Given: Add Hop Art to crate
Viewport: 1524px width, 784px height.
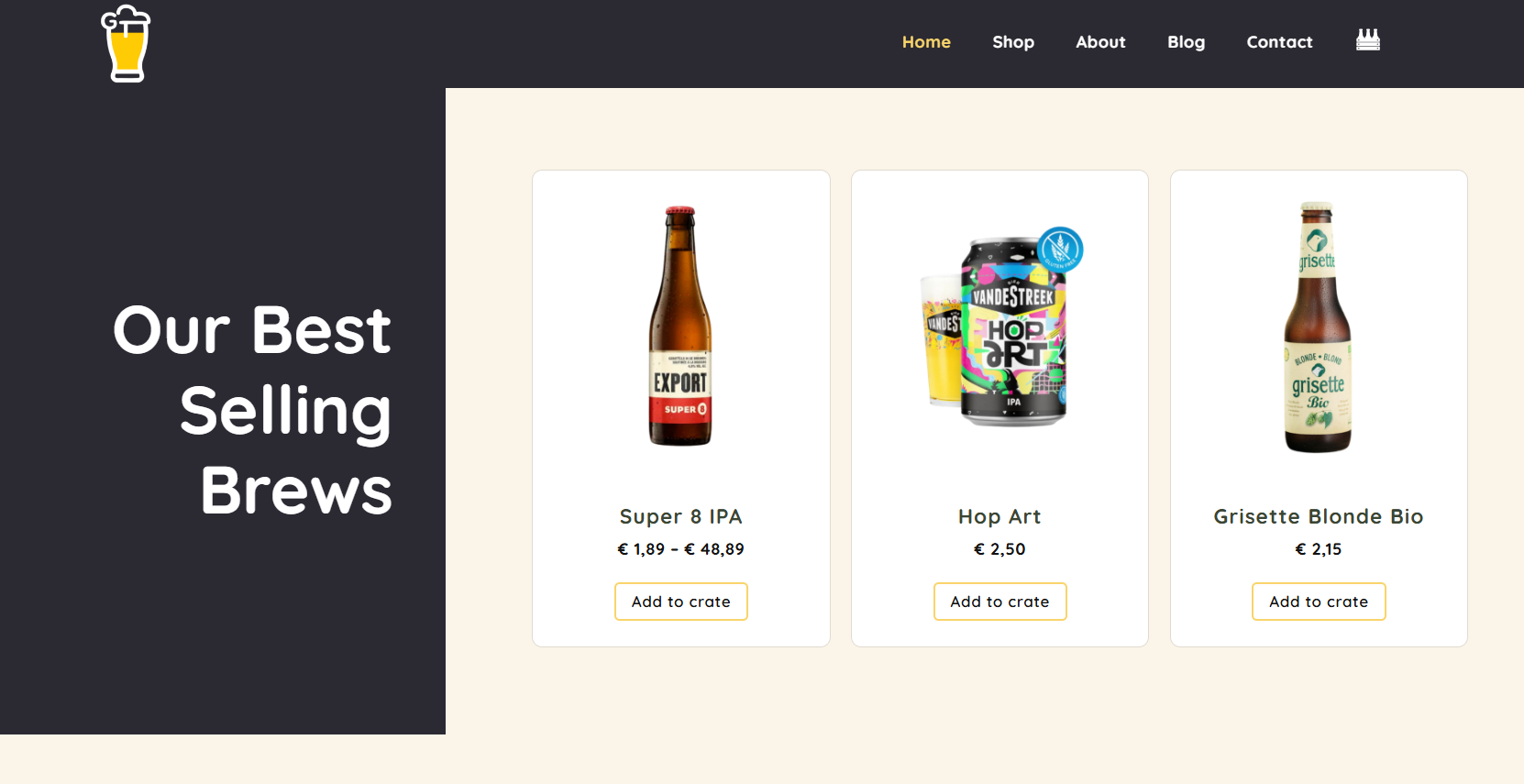Looking at the screenshot, I should click(x=999, y=602).
